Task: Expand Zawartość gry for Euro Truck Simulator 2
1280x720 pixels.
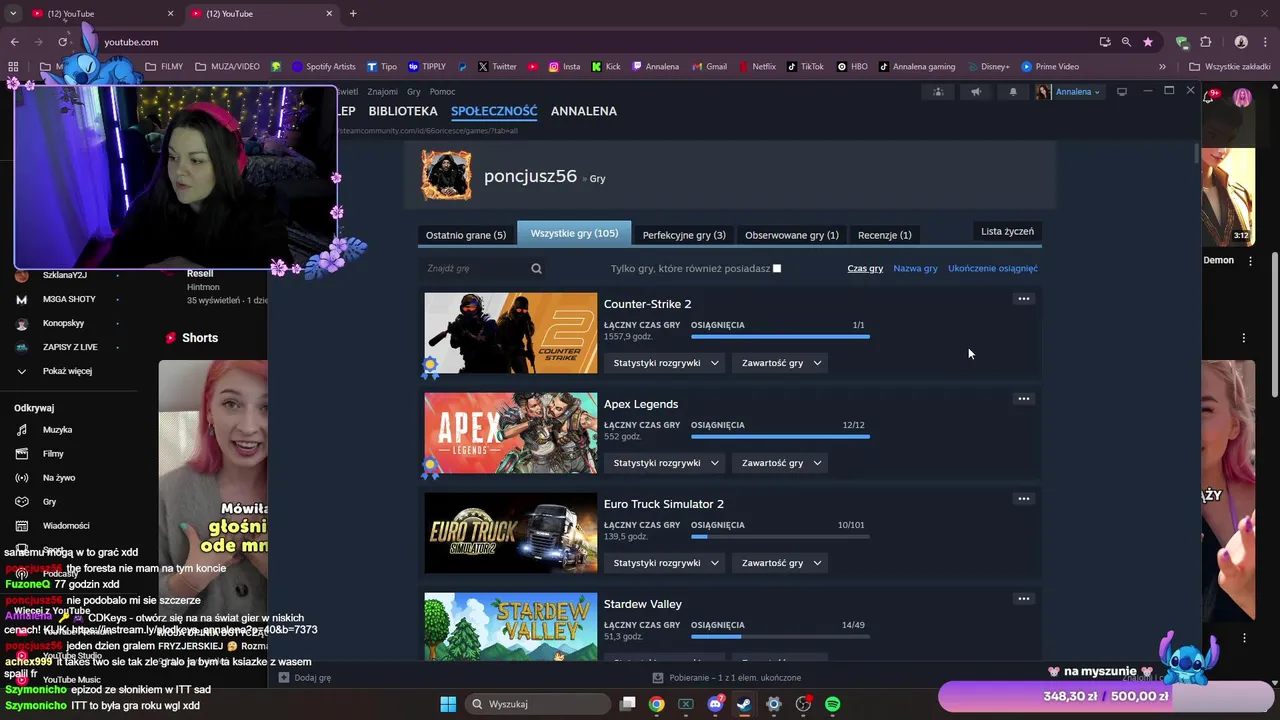Action: [x=781, y=563]
